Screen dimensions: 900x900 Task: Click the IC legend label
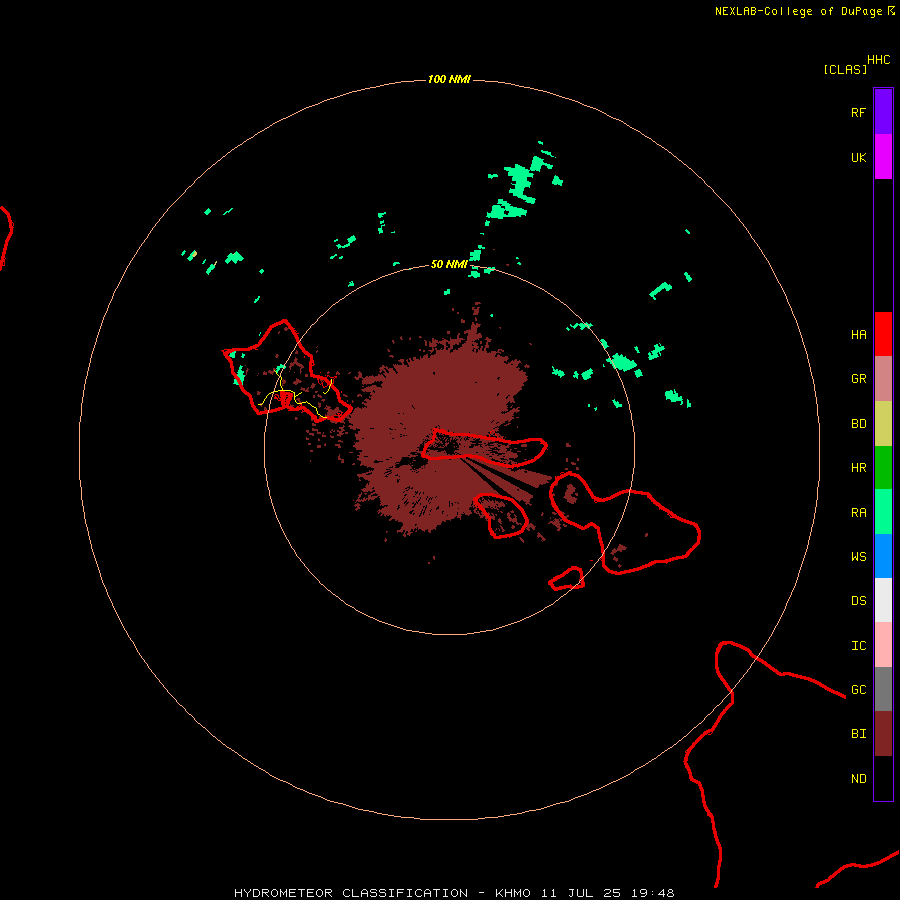pyautogui.click(x=858, y=646)
